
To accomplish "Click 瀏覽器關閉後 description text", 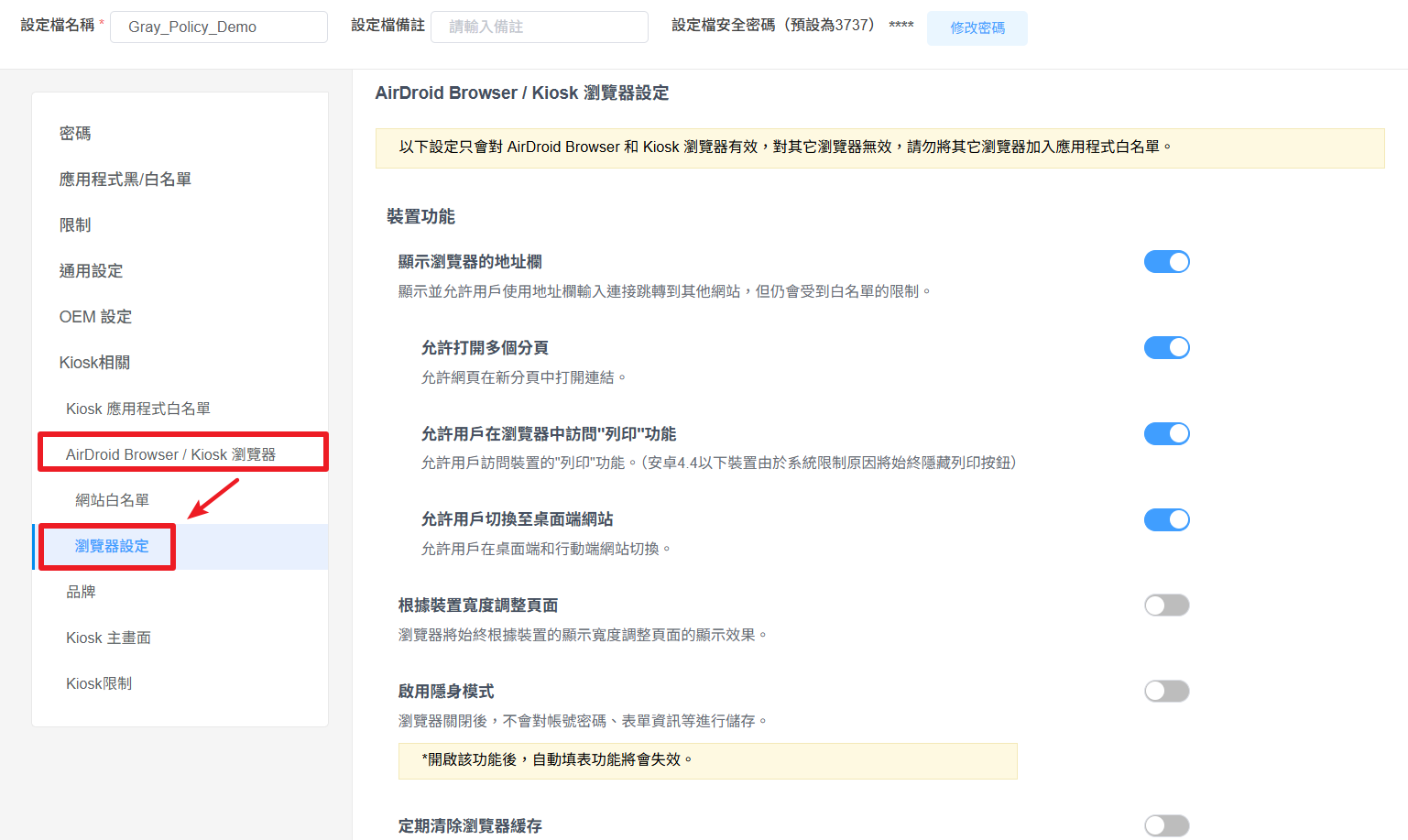I will [583, 721].
